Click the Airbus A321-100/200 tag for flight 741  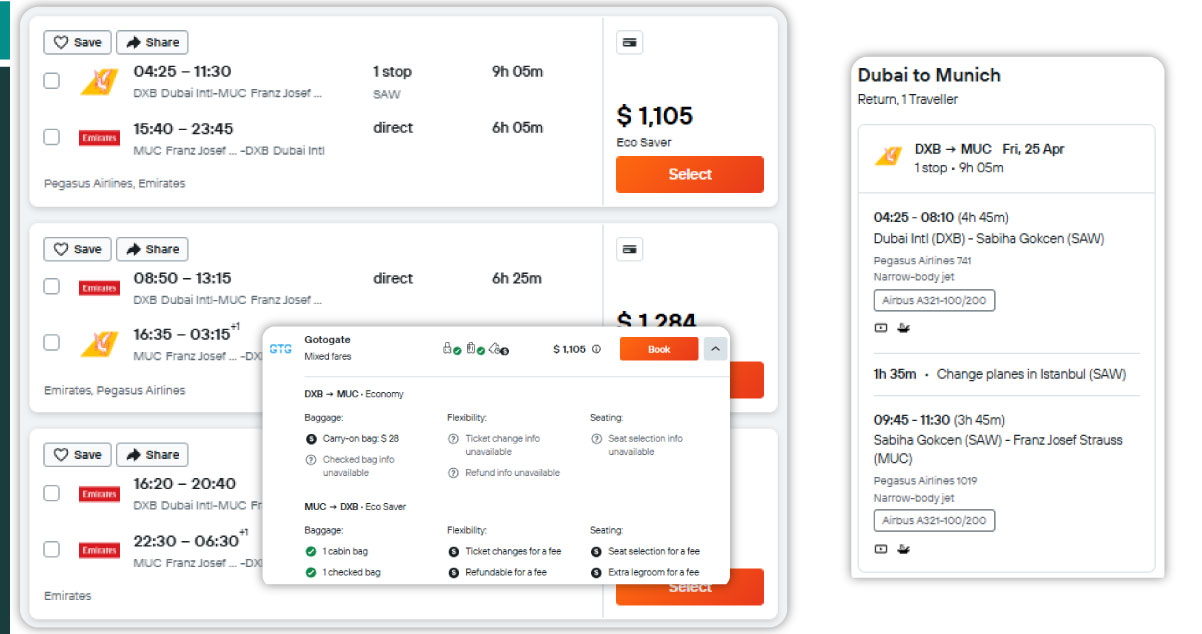coord(934,301)
